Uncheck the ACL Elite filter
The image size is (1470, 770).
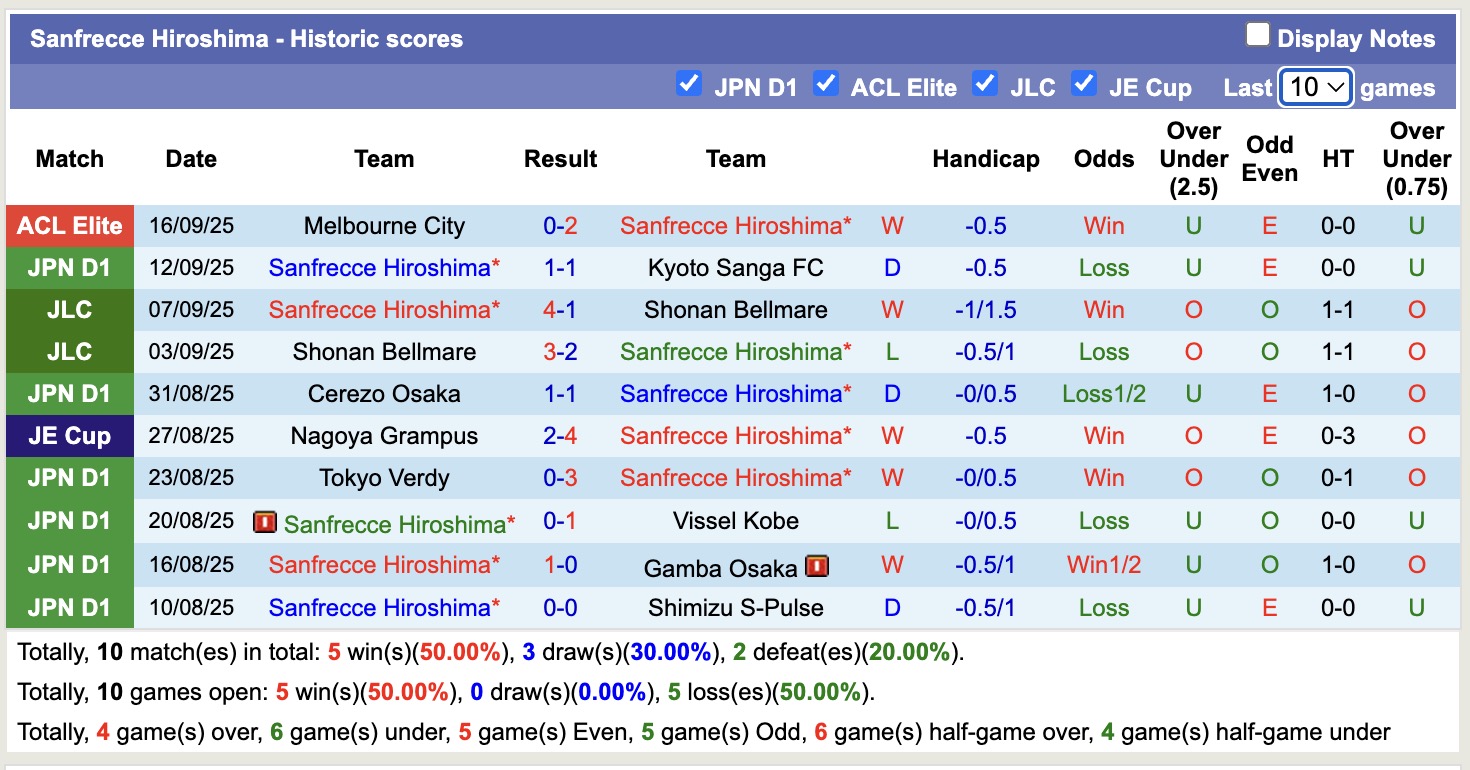point(826,86)
